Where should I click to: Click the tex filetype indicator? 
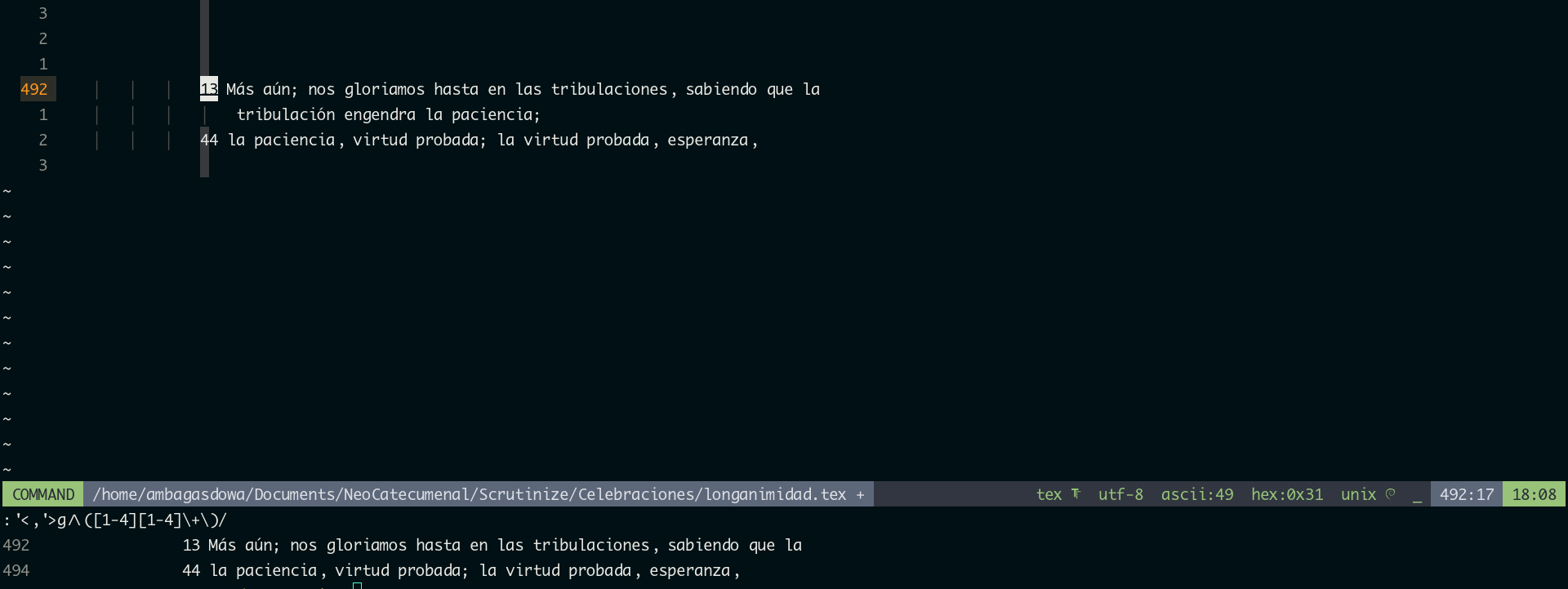point(1049,494)
